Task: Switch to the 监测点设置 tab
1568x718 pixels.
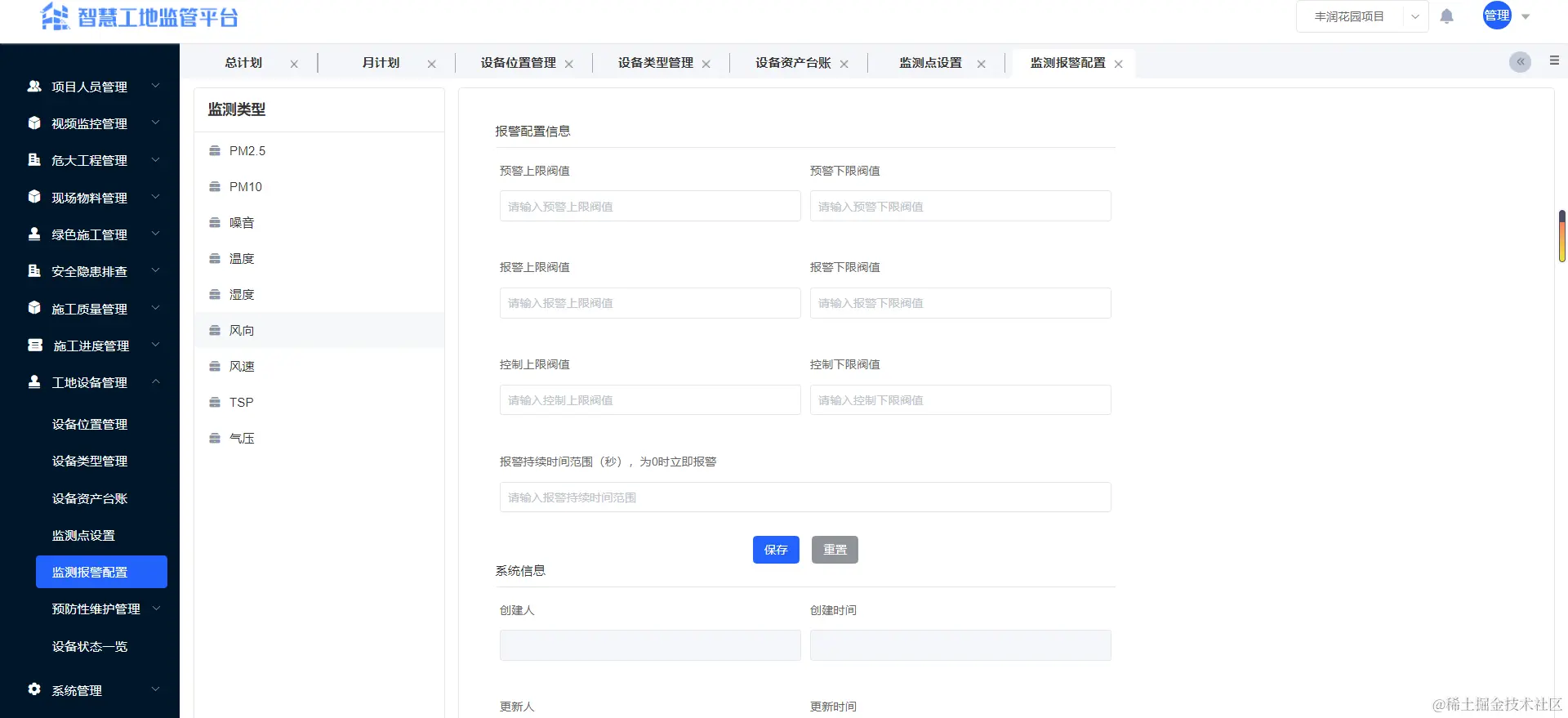Action: (930, 63)
